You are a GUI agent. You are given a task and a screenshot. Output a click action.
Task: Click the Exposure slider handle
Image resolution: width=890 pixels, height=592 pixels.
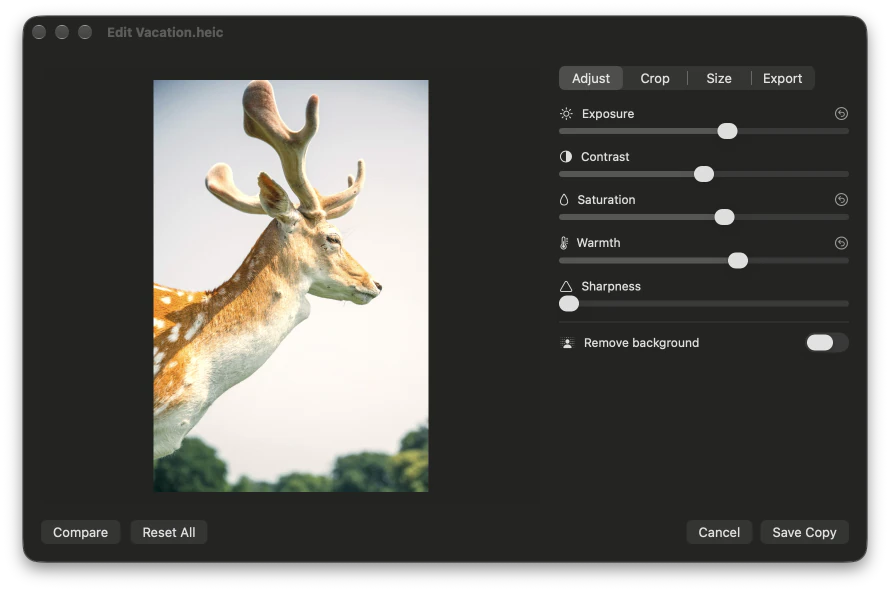pos(727,131)
